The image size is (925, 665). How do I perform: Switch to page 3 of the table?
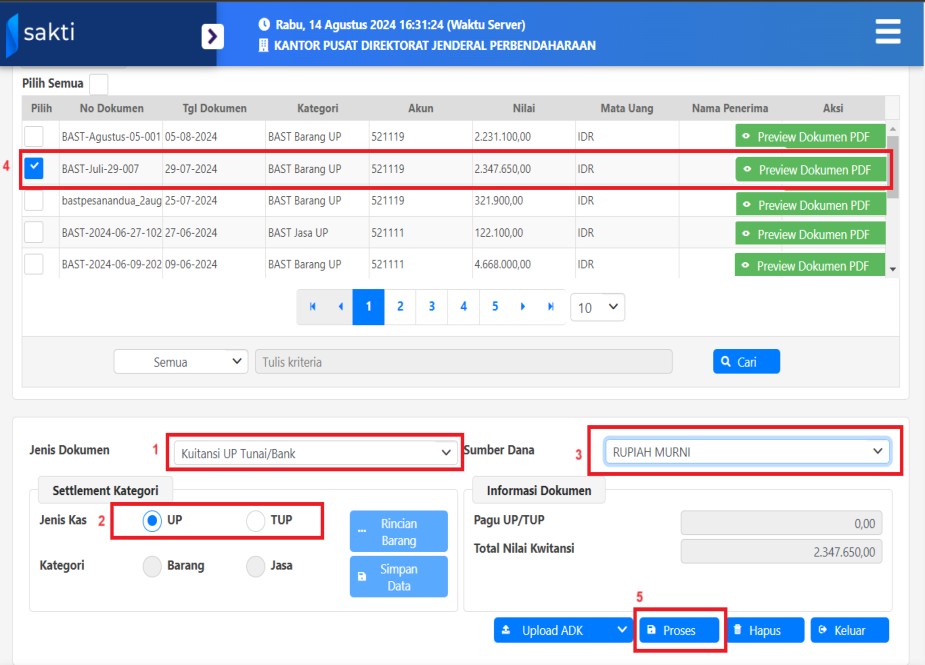pos(432,307)
